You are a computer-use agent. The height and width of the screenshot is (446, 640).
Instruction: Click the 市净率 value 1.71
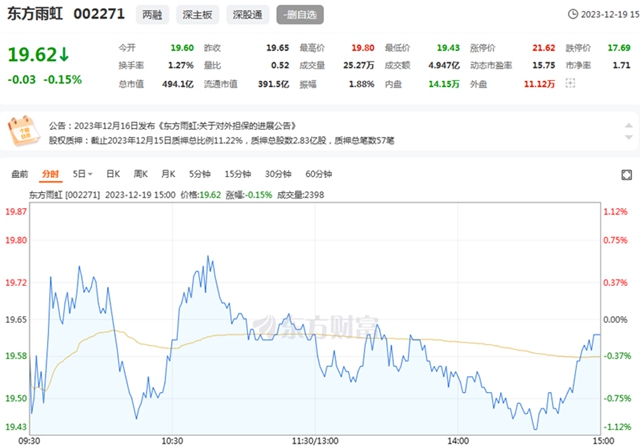(x=622, y=65)
